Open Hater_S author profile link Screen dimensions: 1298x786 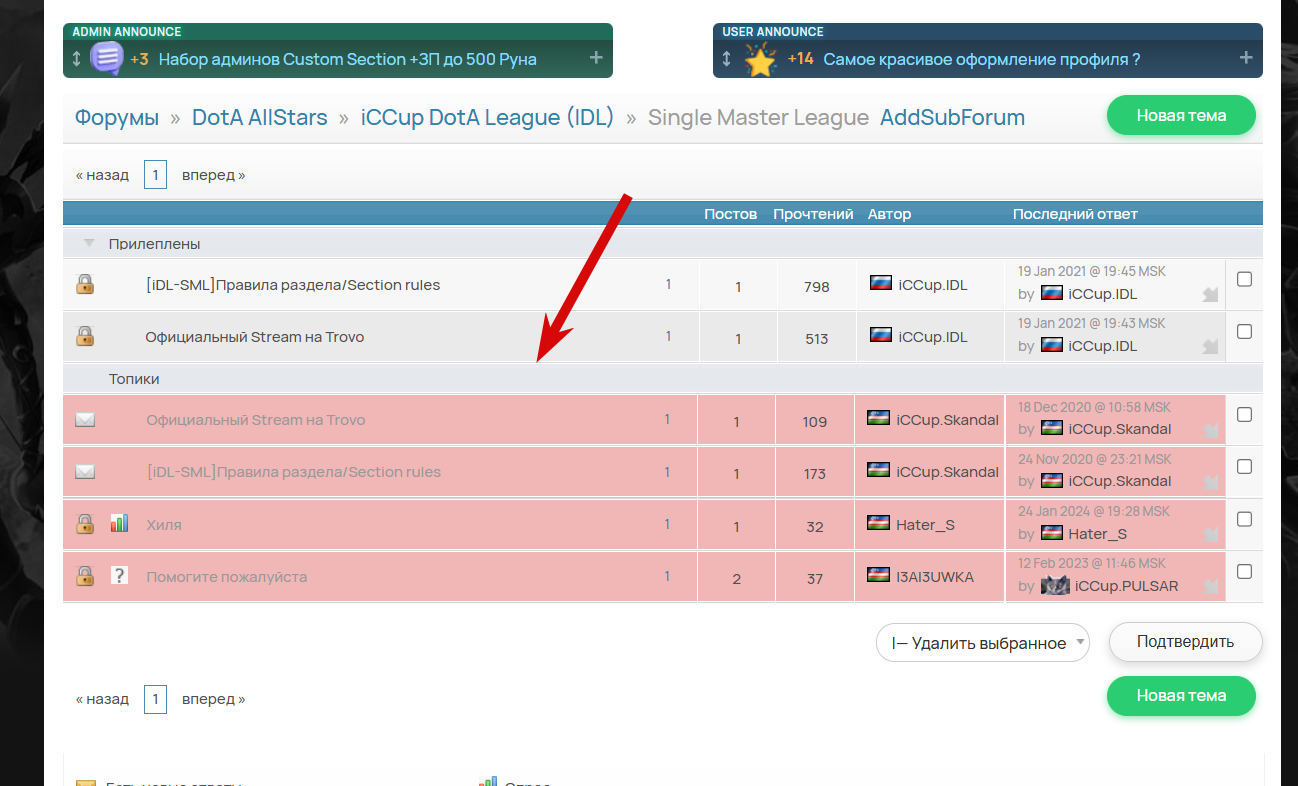pyautogui.click(x=925, y=524)
